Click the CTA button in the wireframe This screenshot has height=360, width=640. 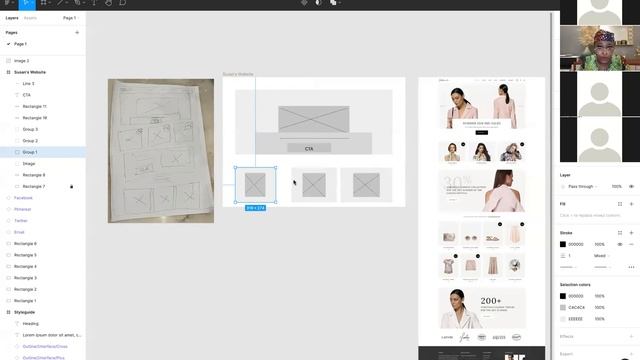click(x=309, y=149)
